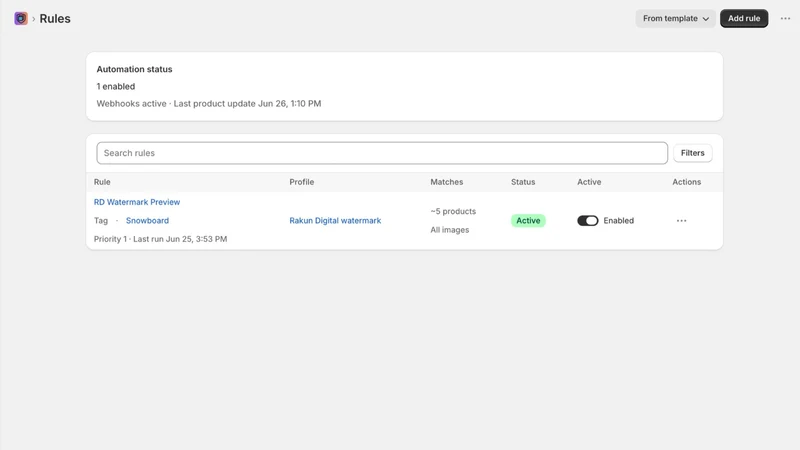
Task: Click the Snowboard tag link
Action: coord(147,220)
